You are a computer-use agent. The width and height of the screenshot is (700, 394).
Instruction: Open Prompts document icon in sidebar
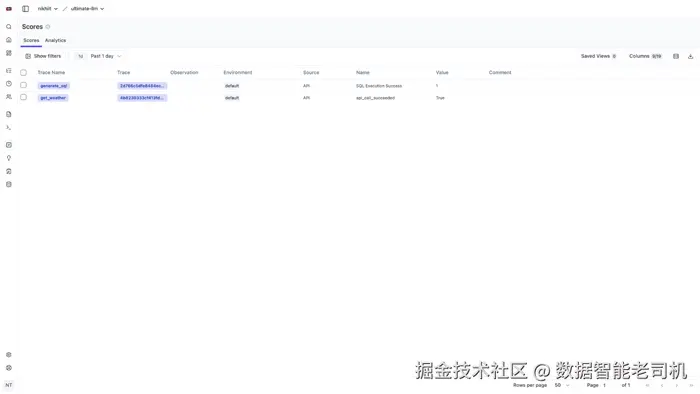tap(8, 114)
